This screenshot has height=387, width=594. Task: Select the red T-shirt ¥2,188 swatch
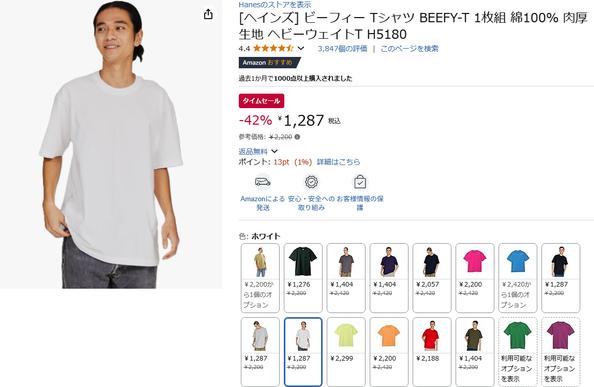coord(432,352)
